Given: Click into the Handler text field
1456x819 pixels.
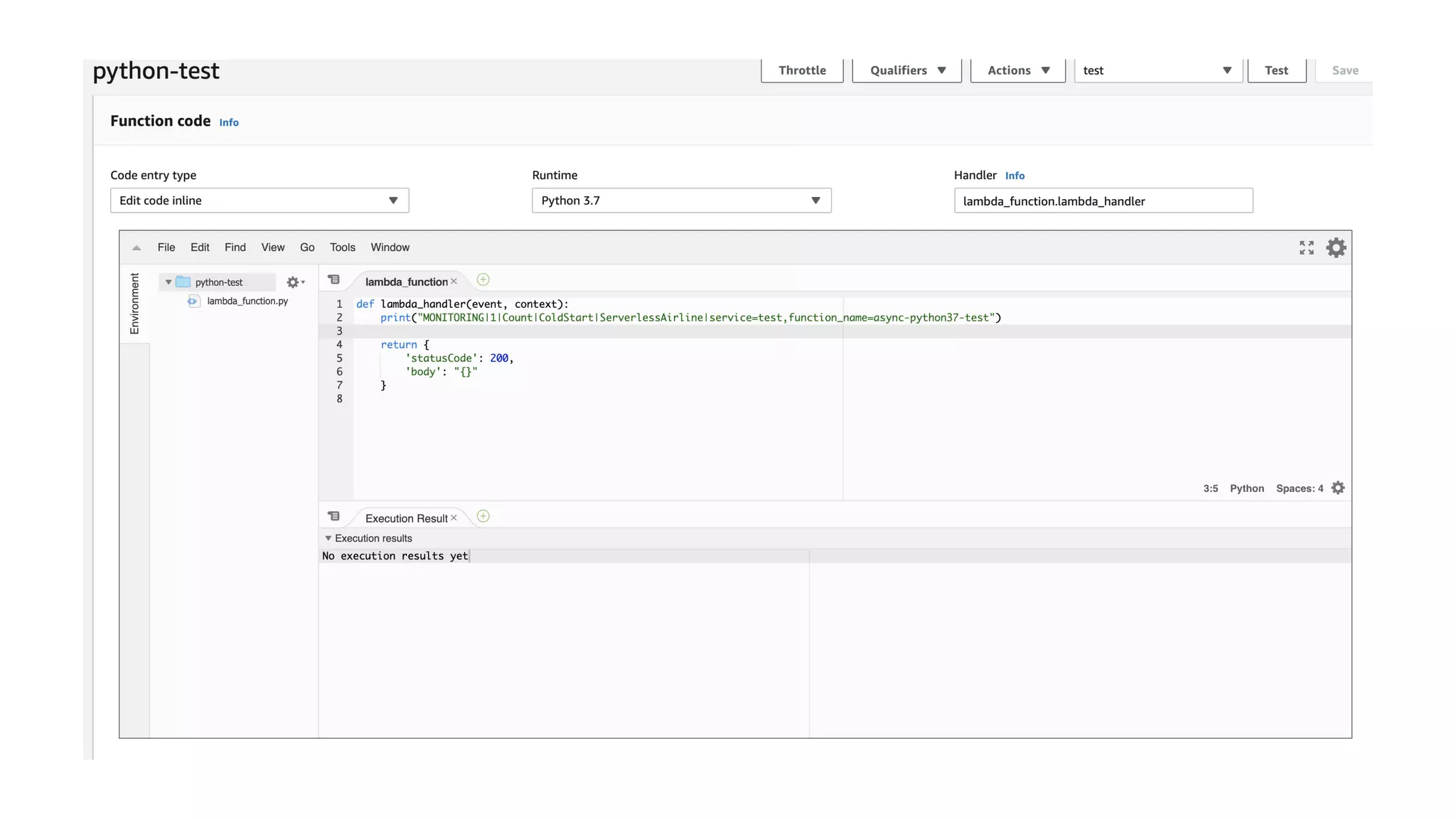Looking at the screenshot, I should click(1103, 201).
